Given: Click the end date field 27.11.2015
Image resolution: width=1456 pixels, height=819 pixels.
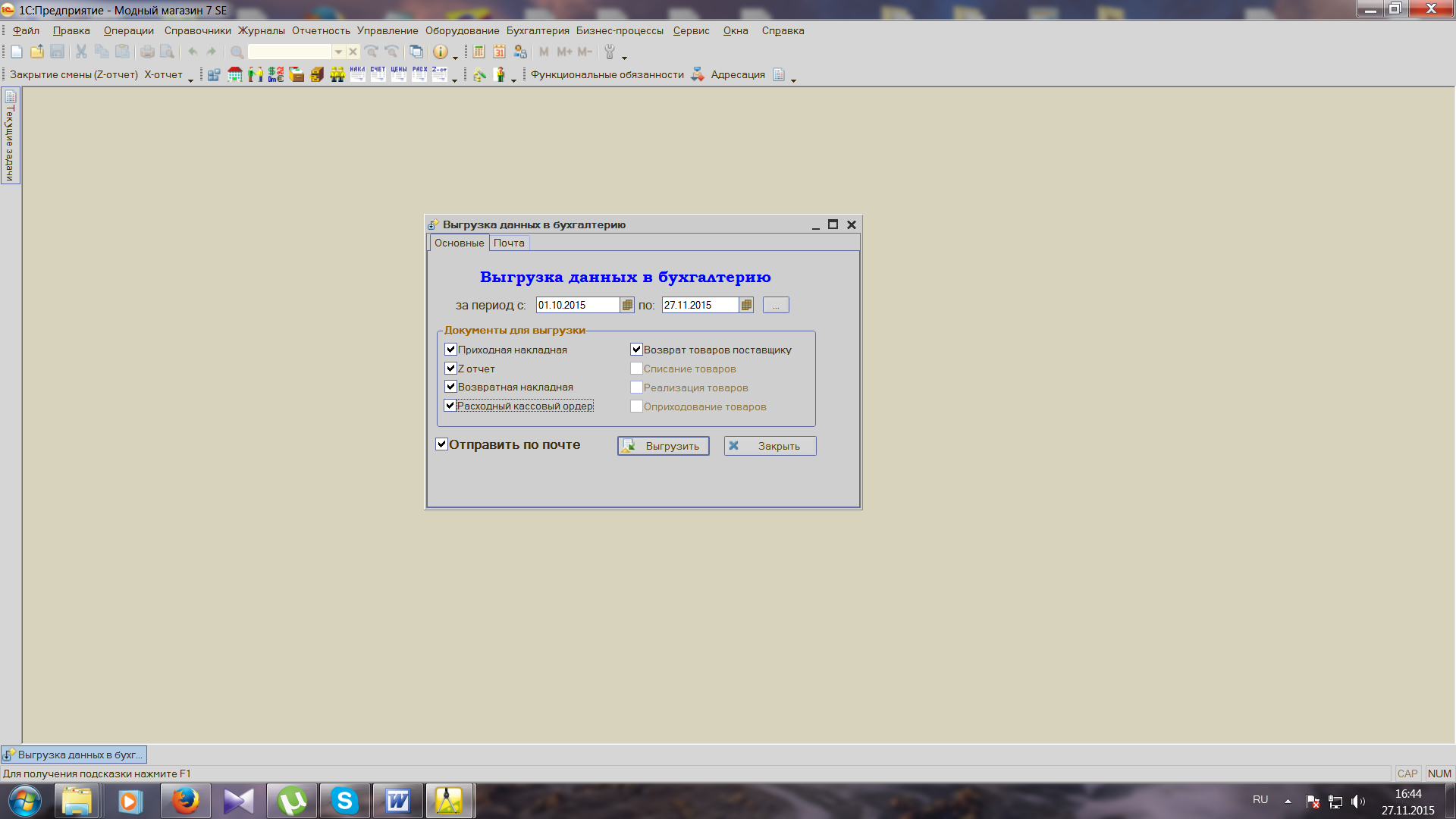Looking at the screenshot, I should [701, 305].
